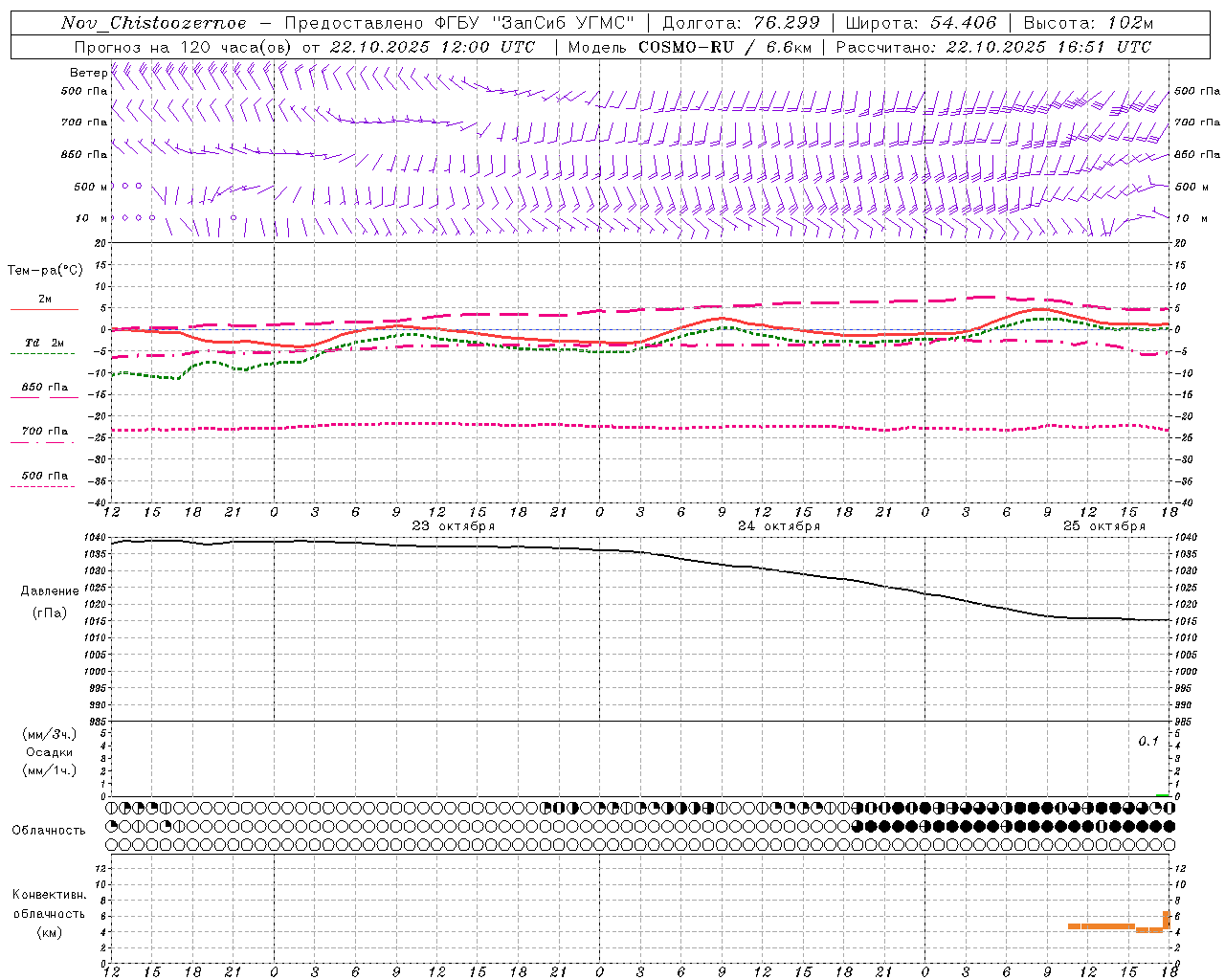Click the (мм/1ч.) precipitation unit label

tap(50, 770)
